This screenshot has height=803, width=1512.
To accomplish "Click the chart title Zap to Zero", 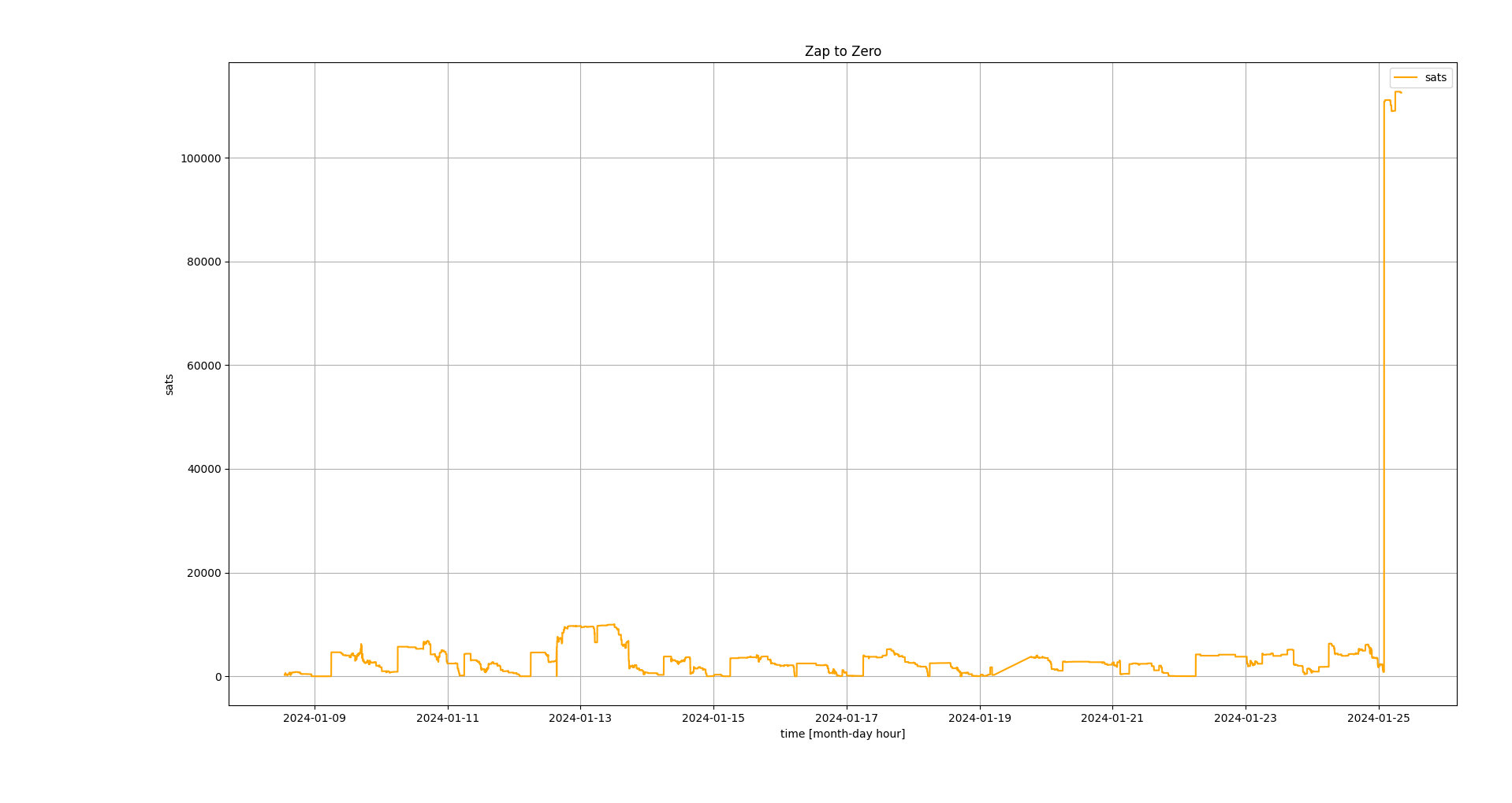I will (842, 51).
